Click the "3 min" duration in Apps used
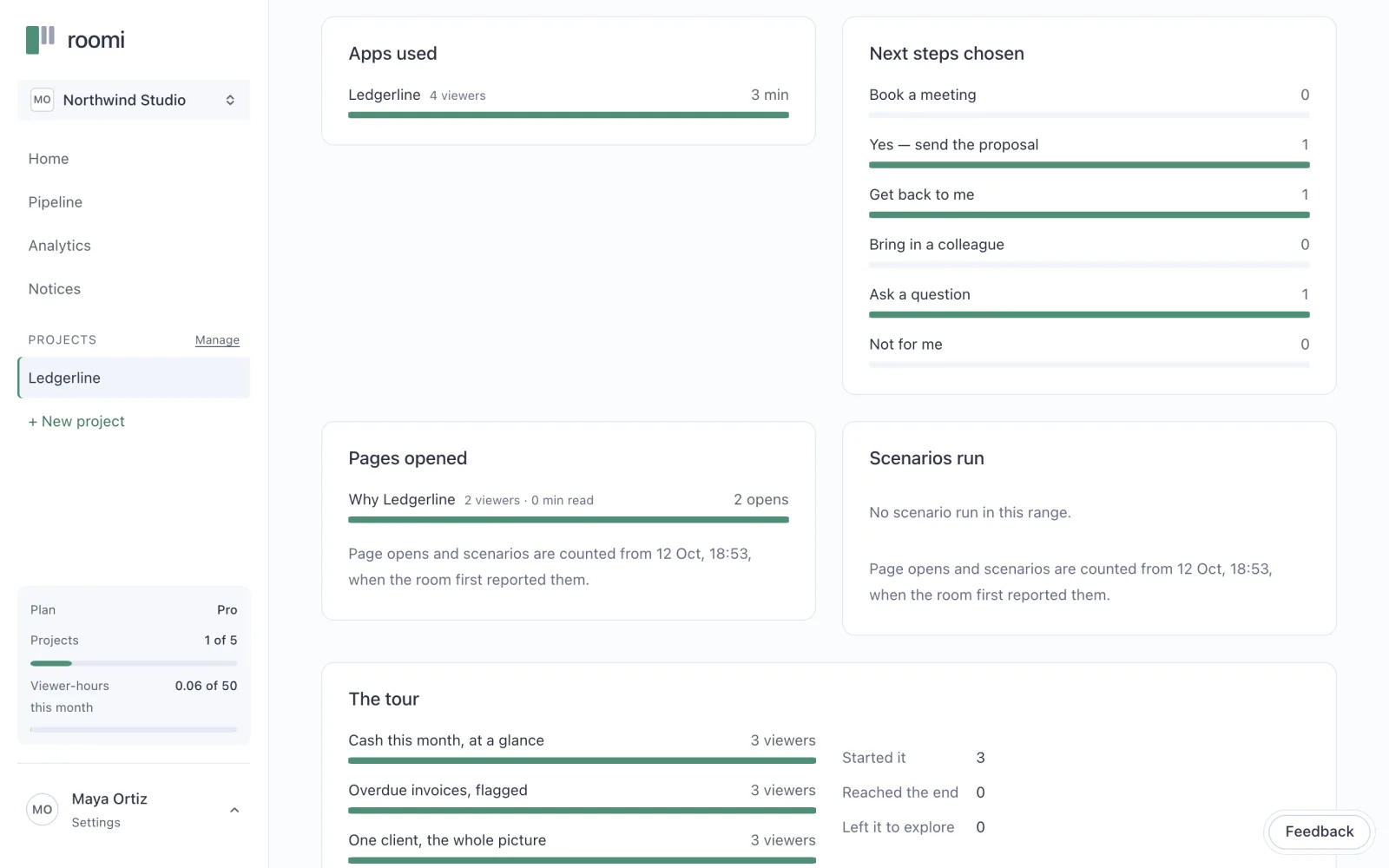1389x868 pixels. [x=769, y=95]
